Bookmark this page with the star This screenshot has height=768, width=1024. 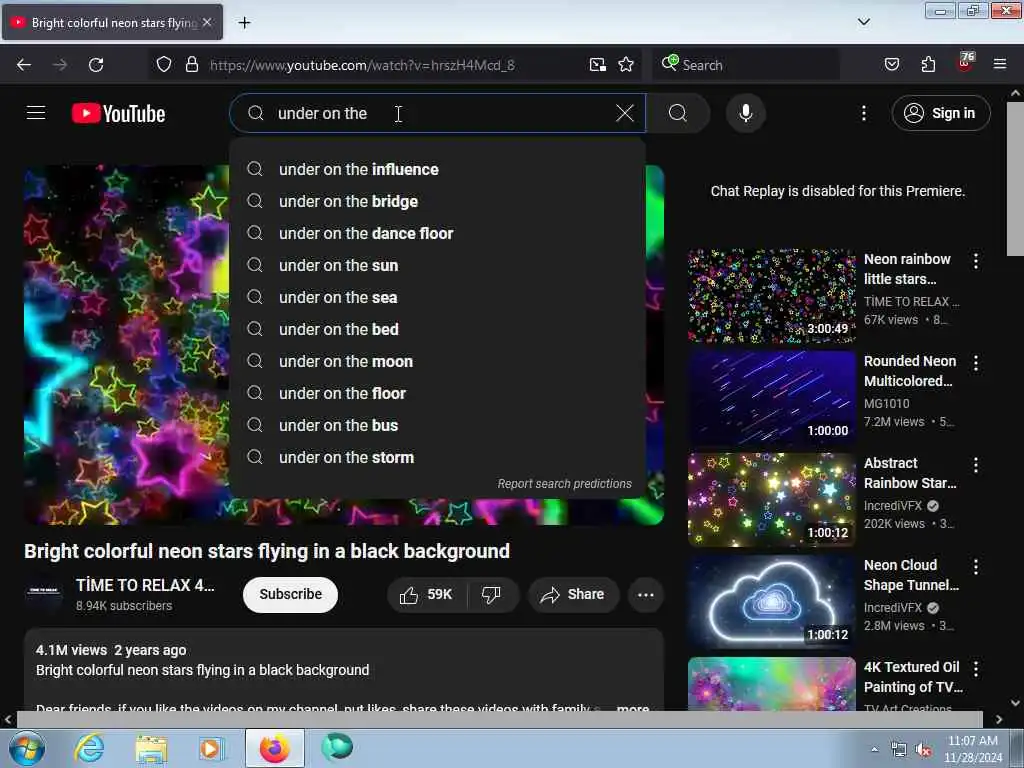tap(626, 65)
